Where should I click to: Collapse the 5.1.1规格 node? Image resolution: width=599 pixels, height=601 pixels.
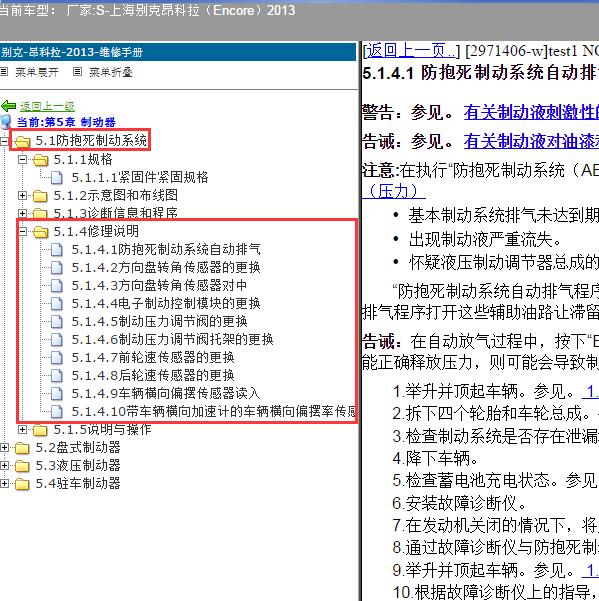pos(23,159)
